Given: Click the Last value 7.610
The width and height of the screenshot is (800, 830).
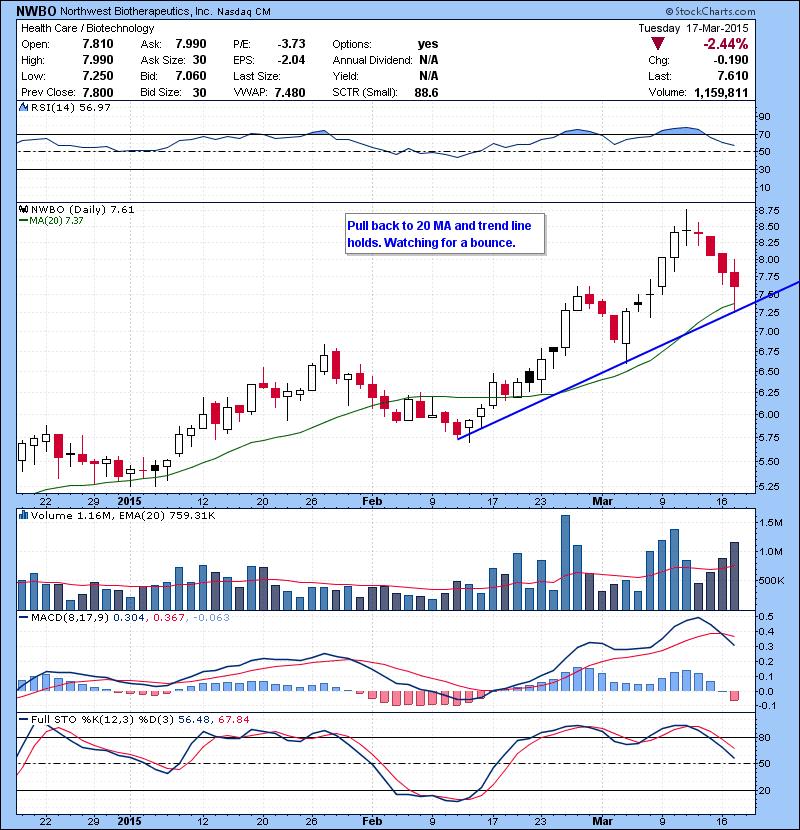Looking at the screenshot, I should click(x=733, y=76).
